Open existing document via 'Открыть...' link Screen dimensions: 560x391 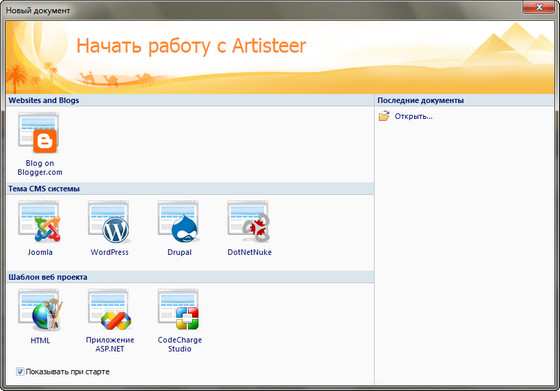[413, 116]
